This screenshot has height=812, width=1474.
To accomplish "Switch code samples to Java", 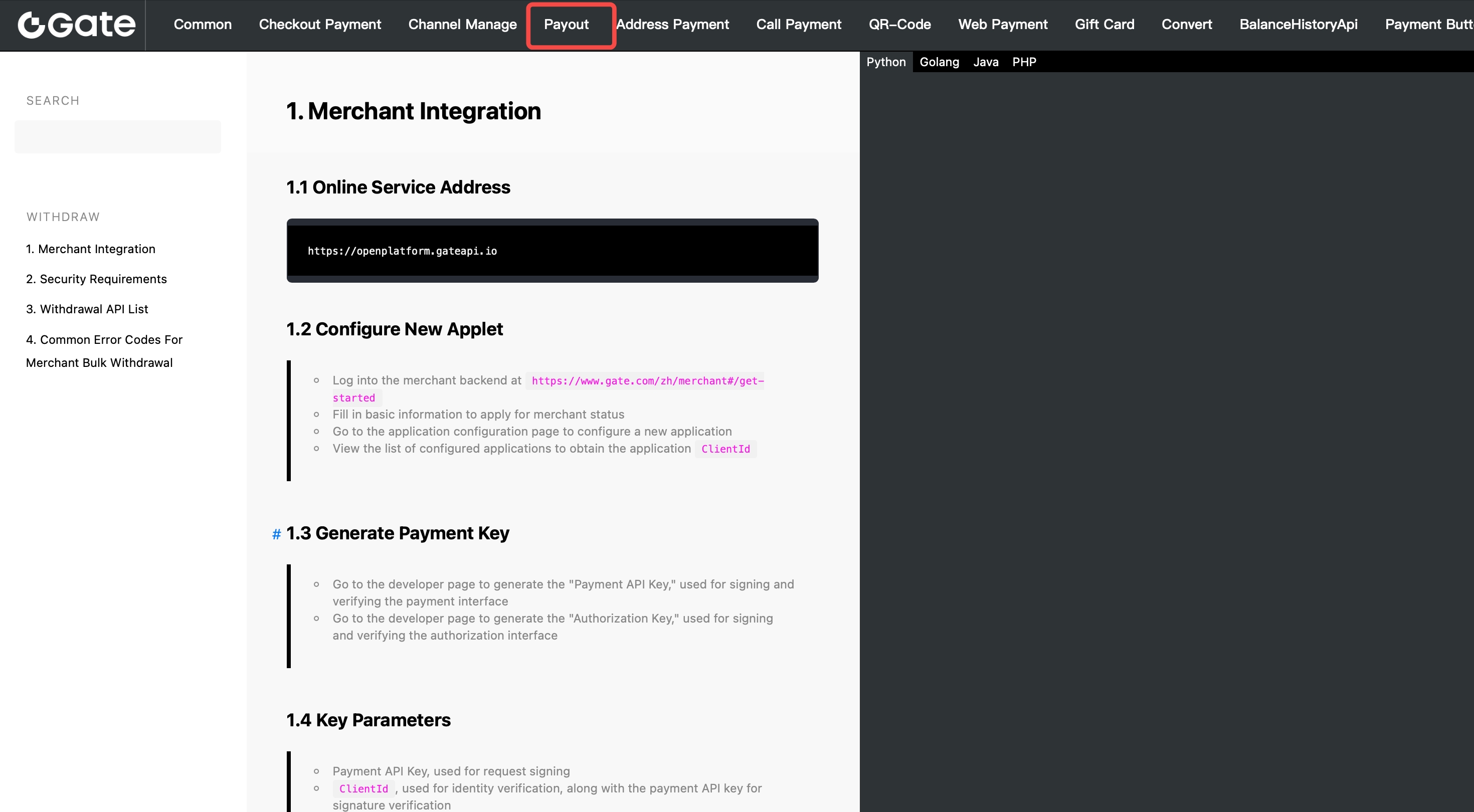I will (x=985, y=62).
